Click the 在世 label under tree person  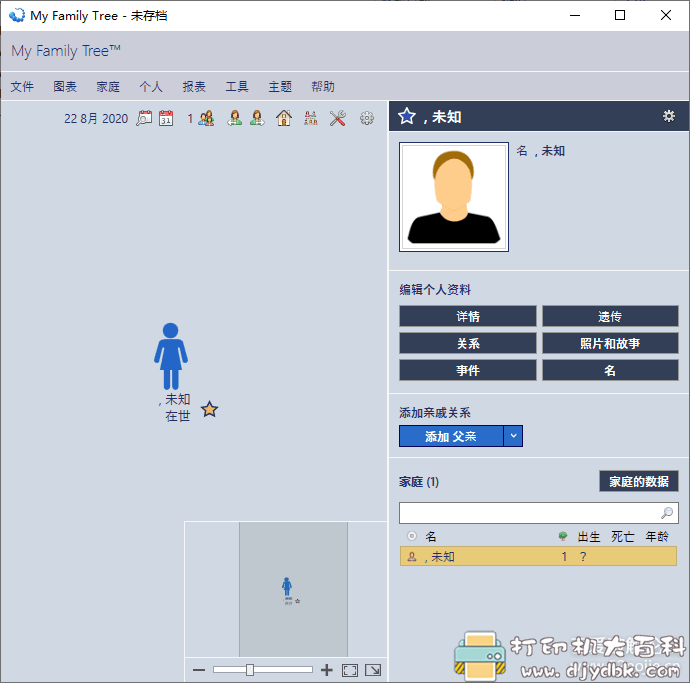[178, 416]
